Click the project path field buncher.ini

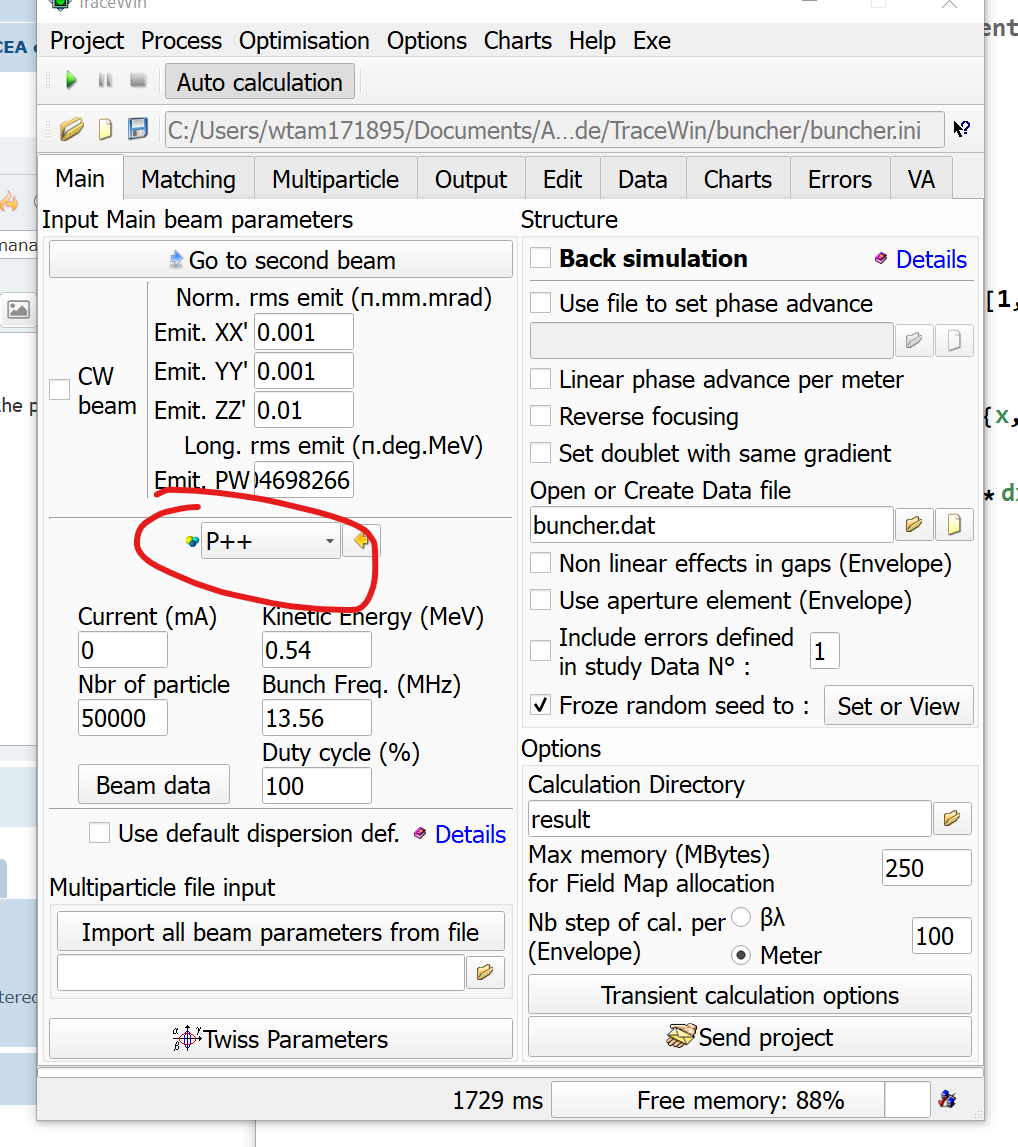(554, 130)
